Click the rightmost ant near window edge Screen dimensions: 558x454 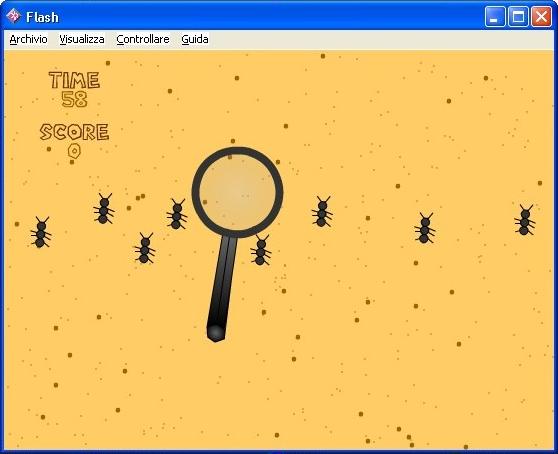pyautogui.click(x=525, y=220)
